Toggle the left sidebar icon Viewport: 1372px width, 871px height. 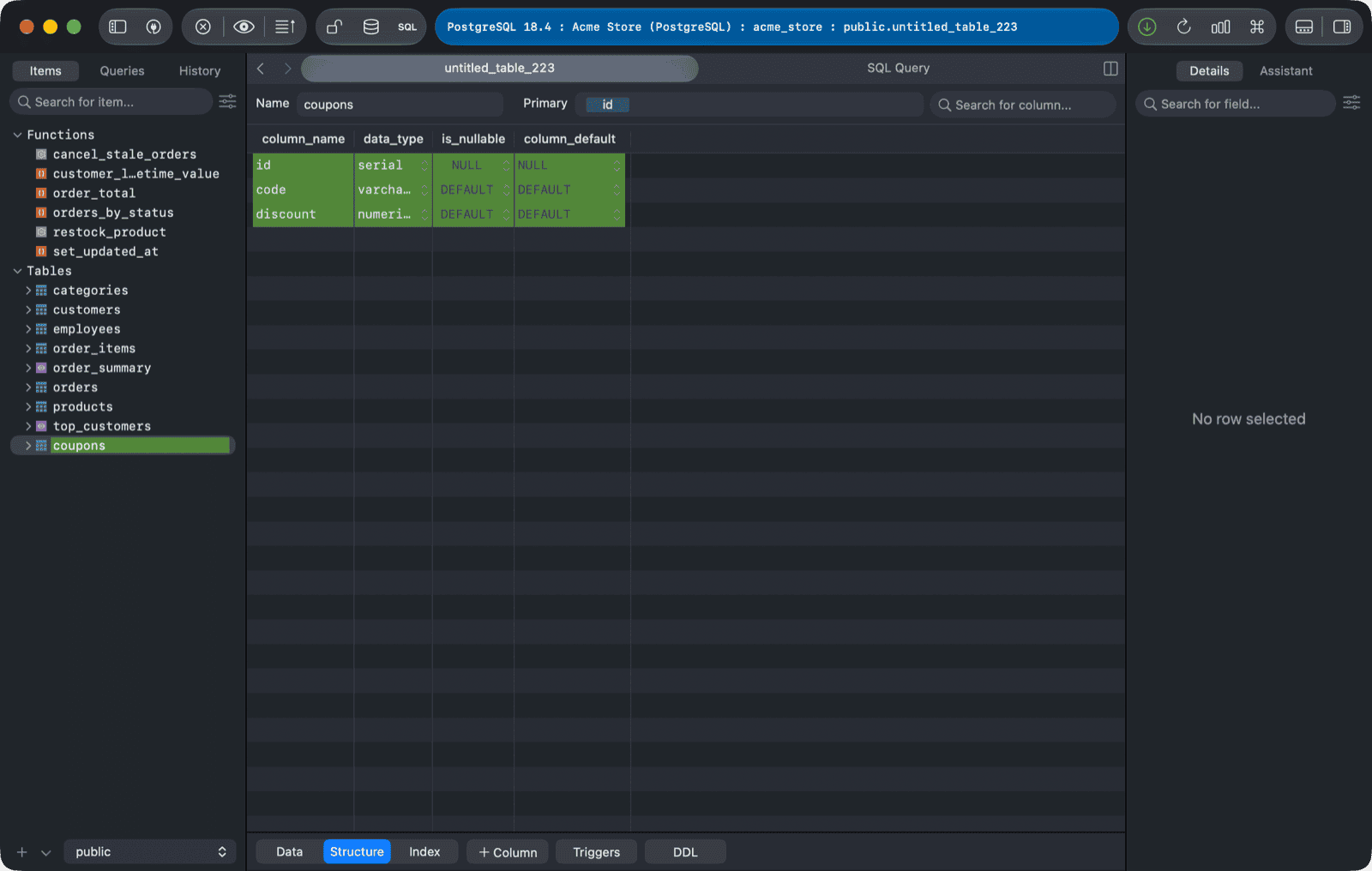coord(117,27)
